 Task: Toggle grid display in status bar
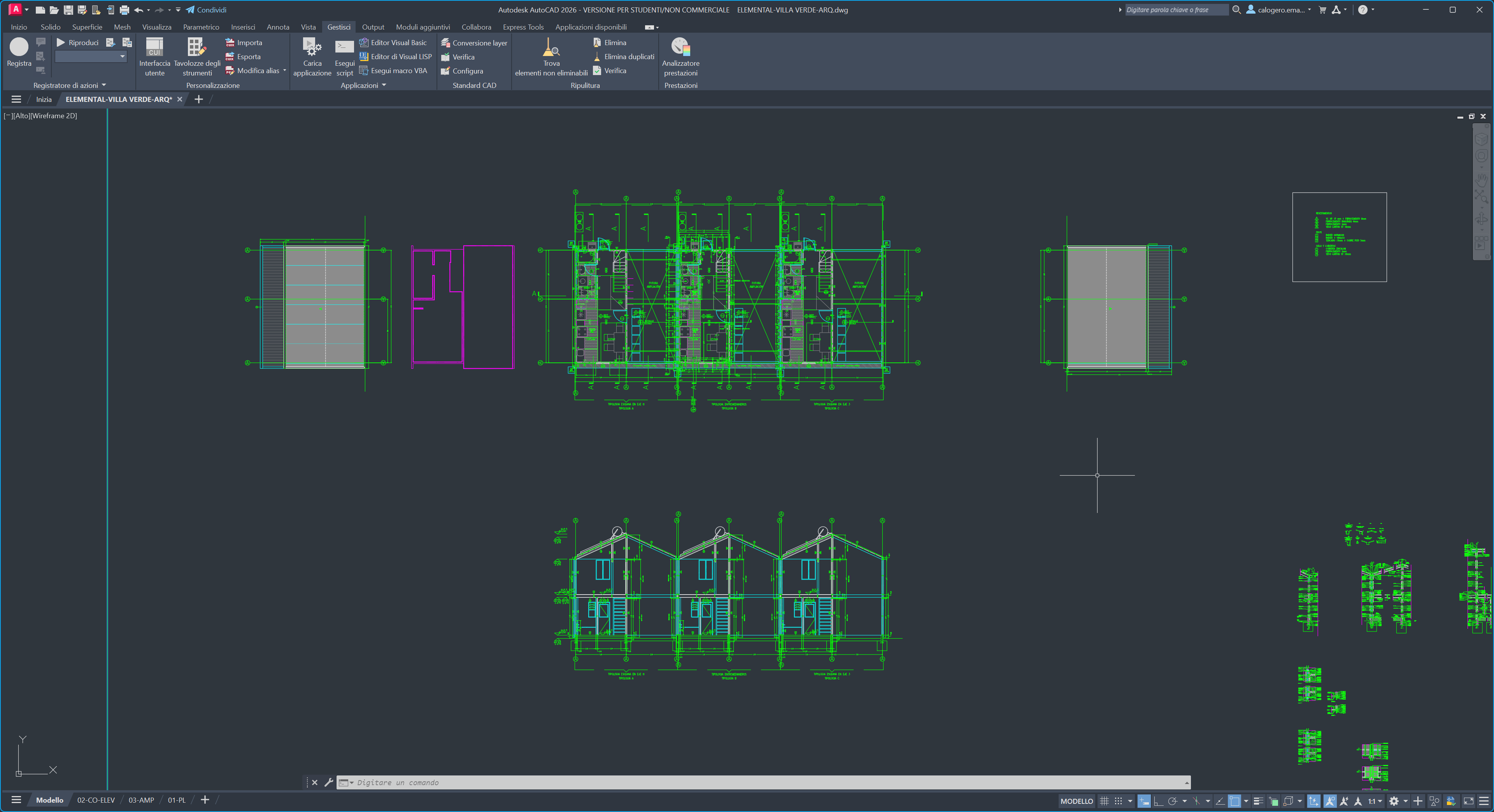point(1104,801)
